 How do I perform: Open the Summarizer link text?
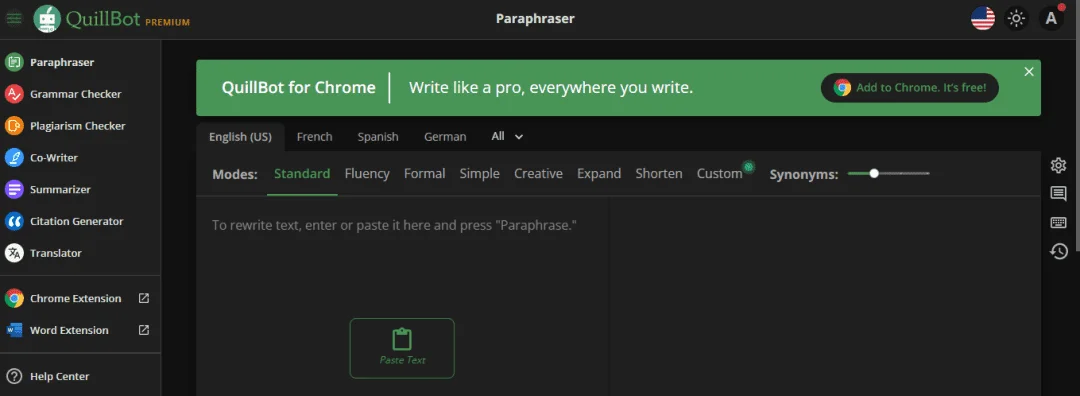[60, 189]
